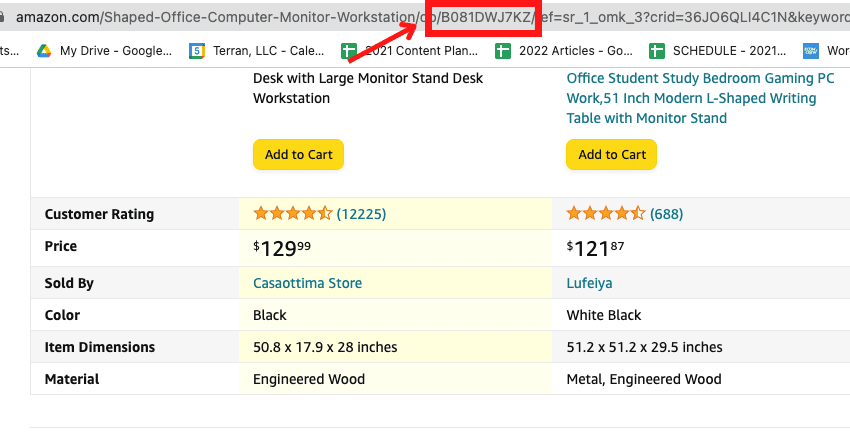Select 'Metal, Engineered Wood' material cell
Viewport: 850px width, 434px height.
pos(644,379)
